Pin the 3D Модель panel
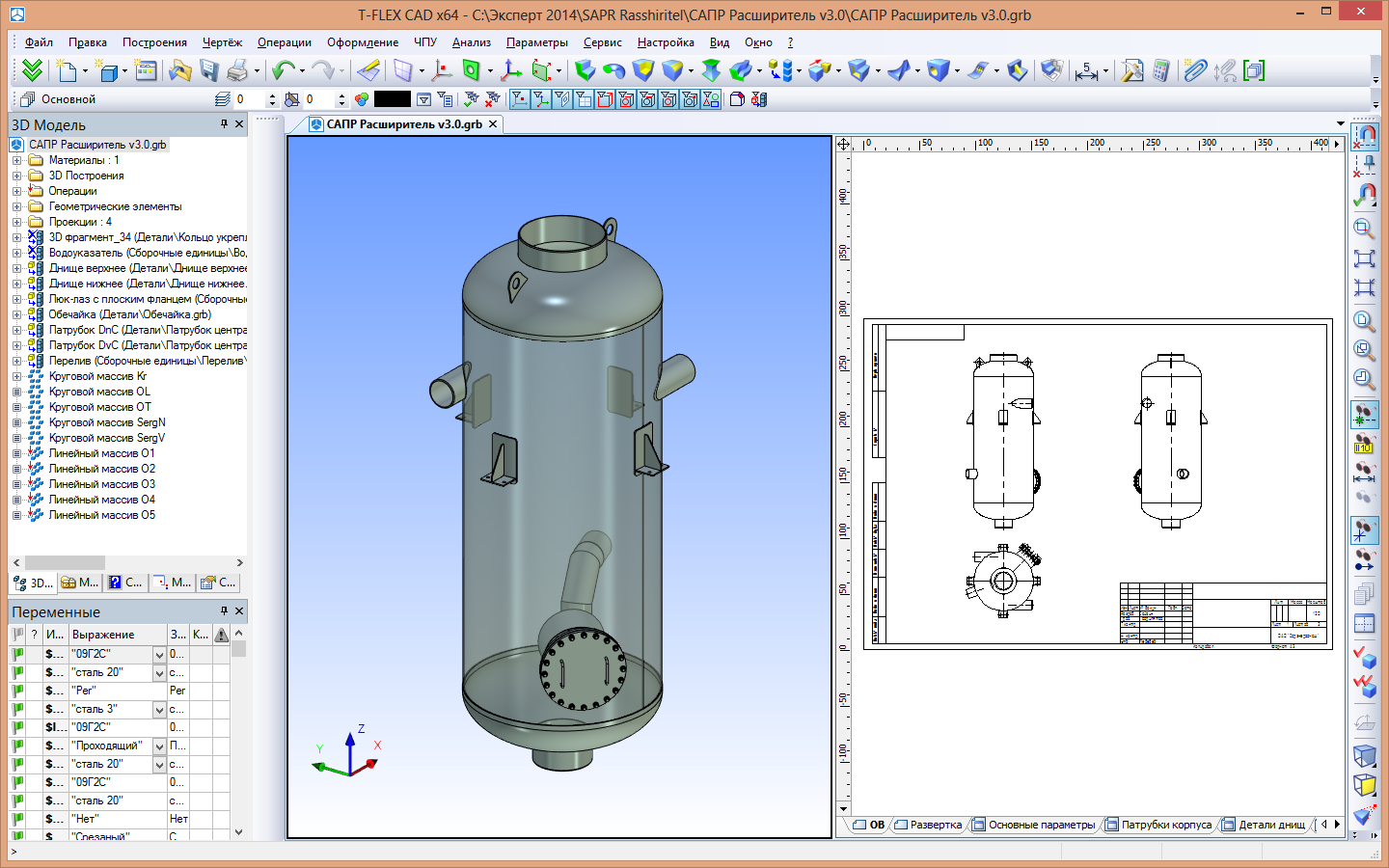Viewport: 1389px width, 868px height. pos(224,124)
